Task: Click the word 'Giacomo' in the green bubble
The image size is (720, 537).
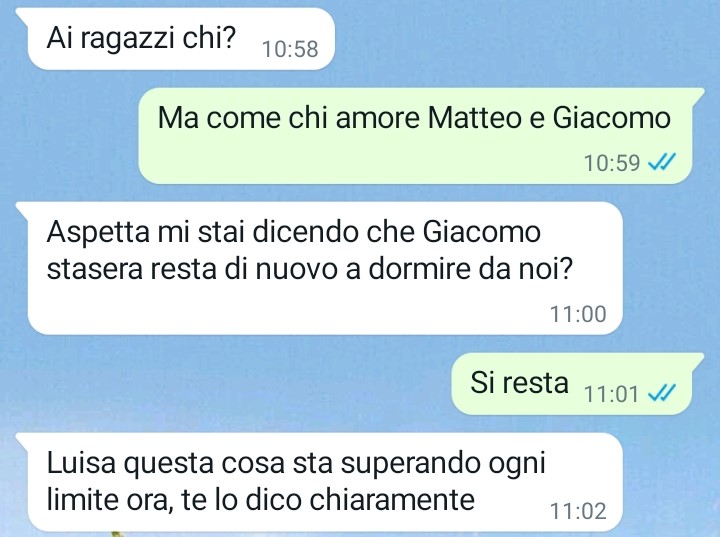Action: coord(612,118)
